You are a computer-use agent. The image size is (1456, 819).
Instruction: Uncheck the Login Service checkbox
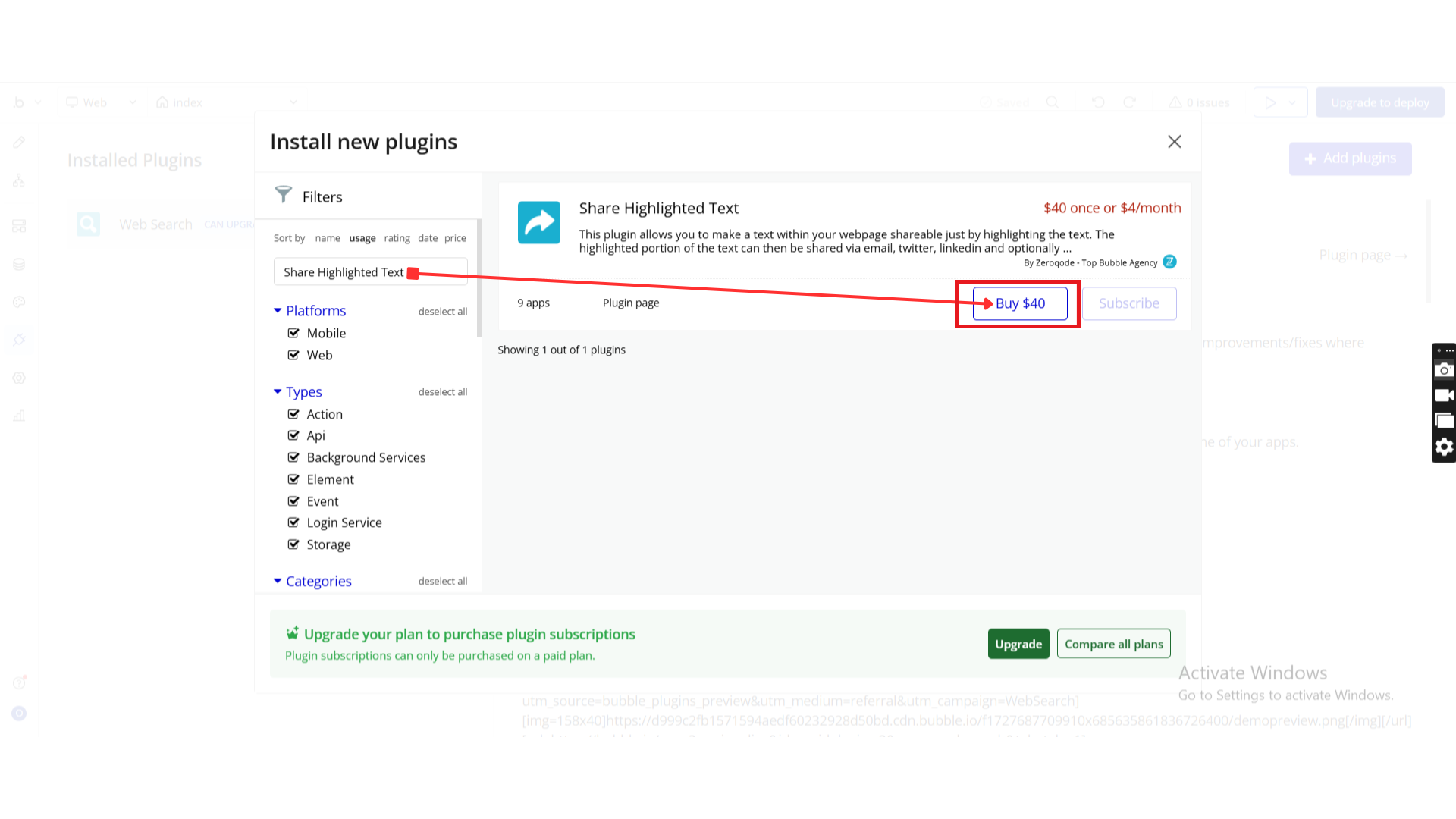pos(293,522)
